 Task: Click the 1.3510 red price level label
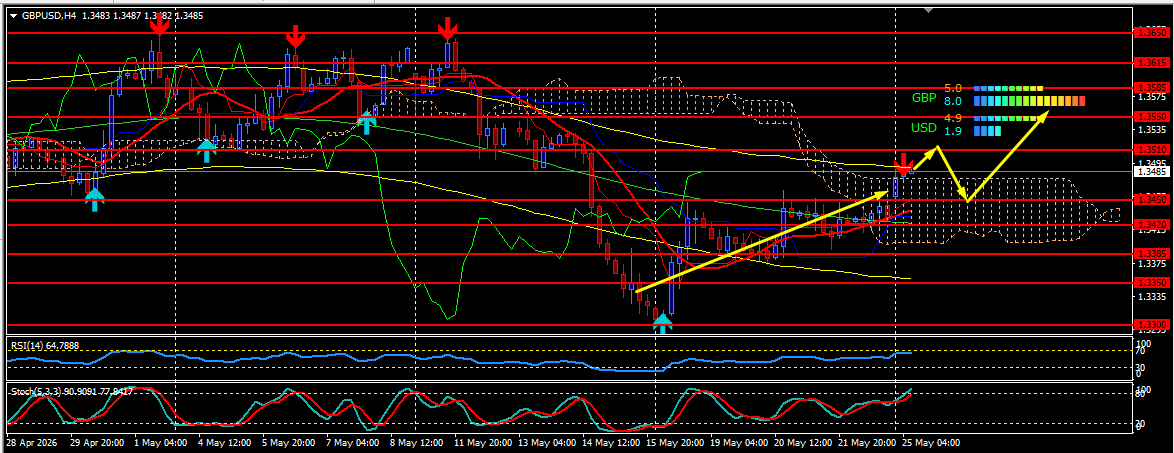(x=1152, y=151)
